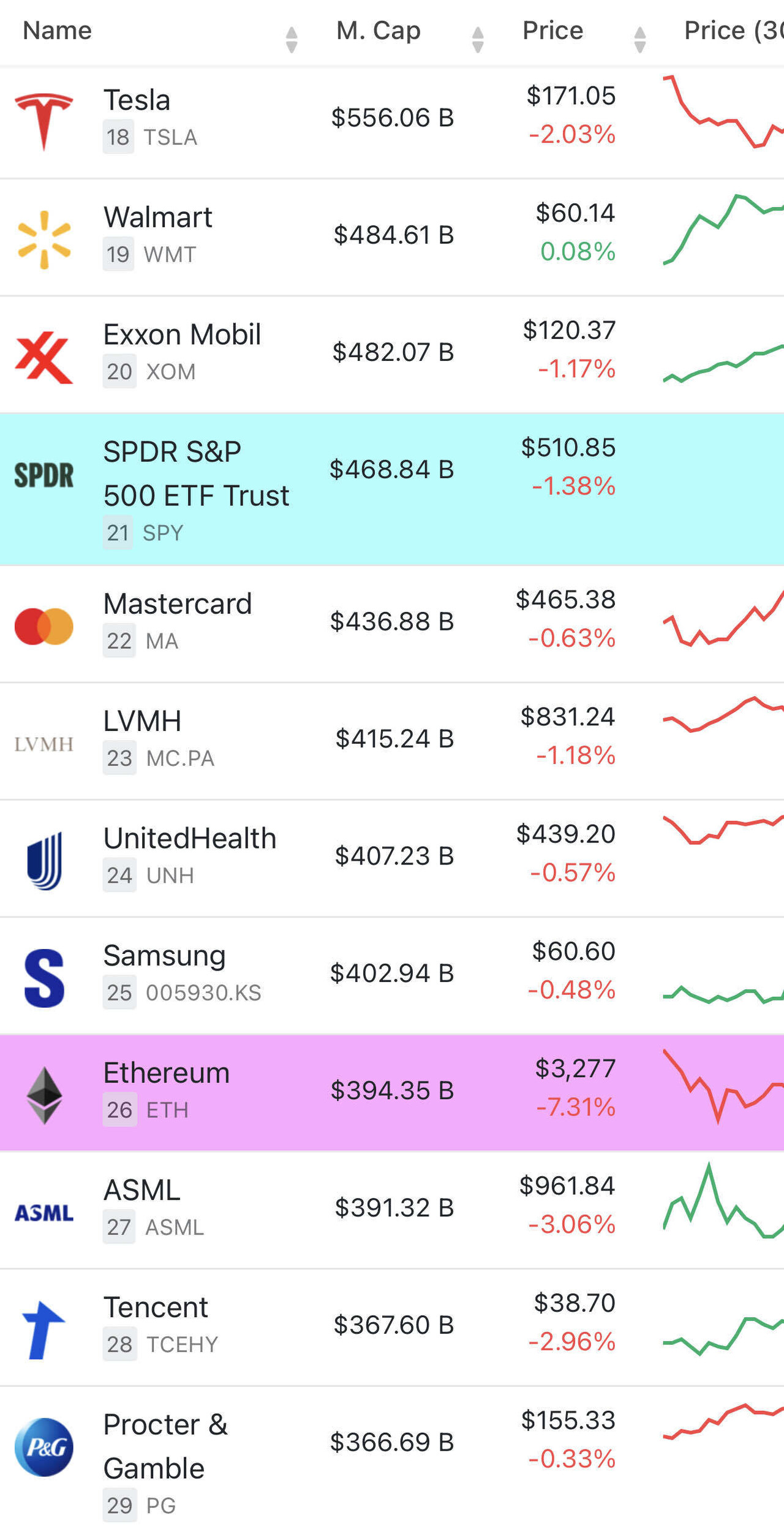Sort by Price column arrows
This screenshot has height=1531, width=784.
[639, 39]
